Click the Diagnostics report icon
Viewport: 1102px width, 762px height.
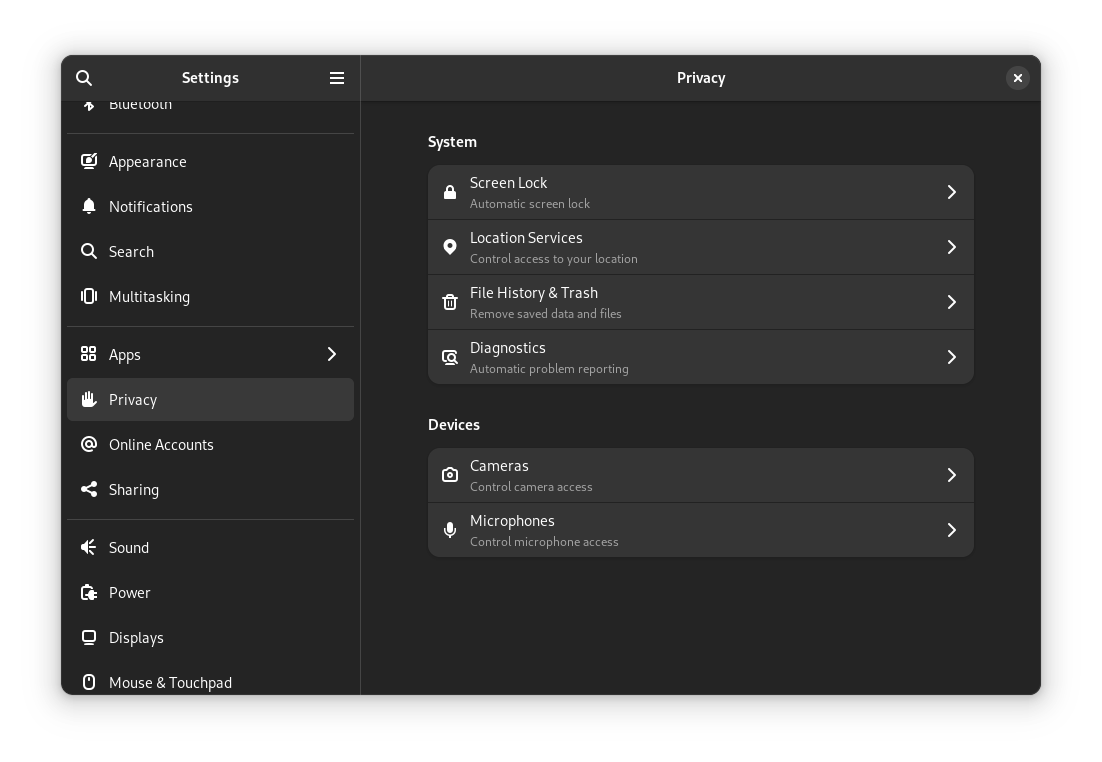point(450,356)
